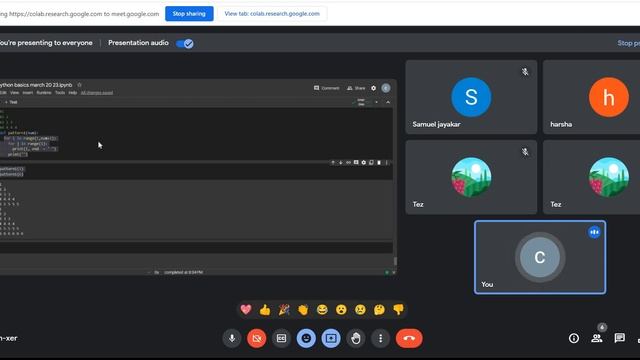Open the runtime RAM/Disk dropdown arrow
The width and height of the screenshot is (640, 360).
coord(376,102)
